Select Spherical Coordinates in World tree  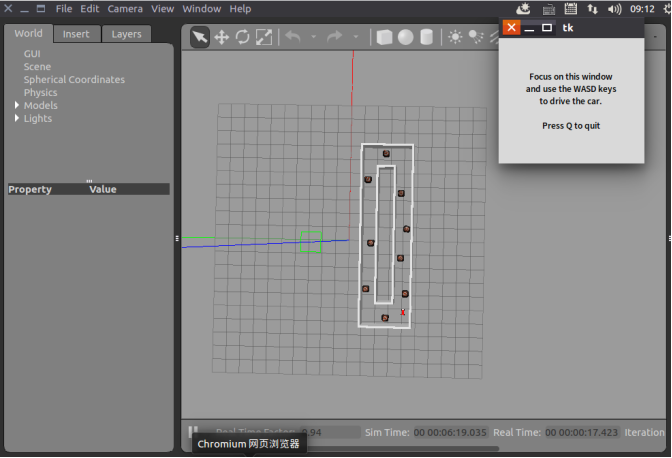pyautogui.click(x=74, y=80)
